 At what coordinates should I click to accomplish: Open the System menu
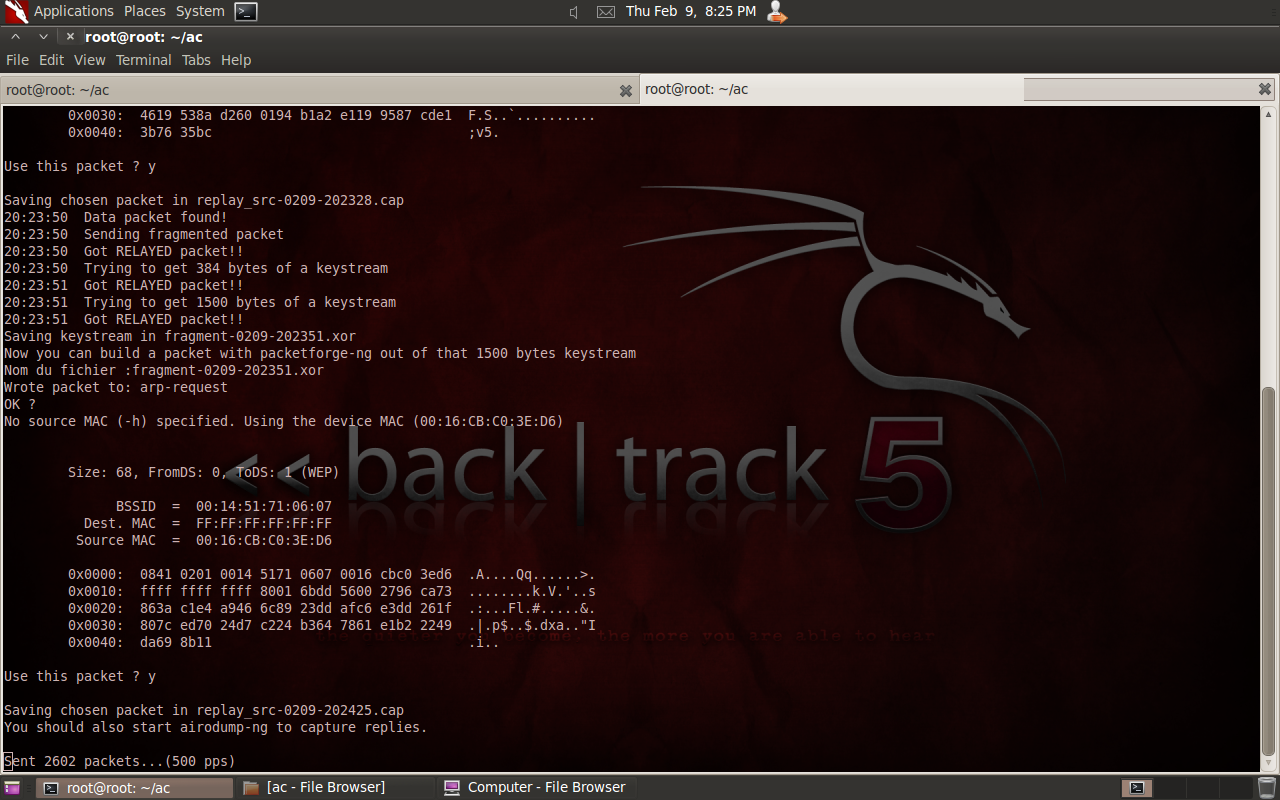[x=200, y=11]
